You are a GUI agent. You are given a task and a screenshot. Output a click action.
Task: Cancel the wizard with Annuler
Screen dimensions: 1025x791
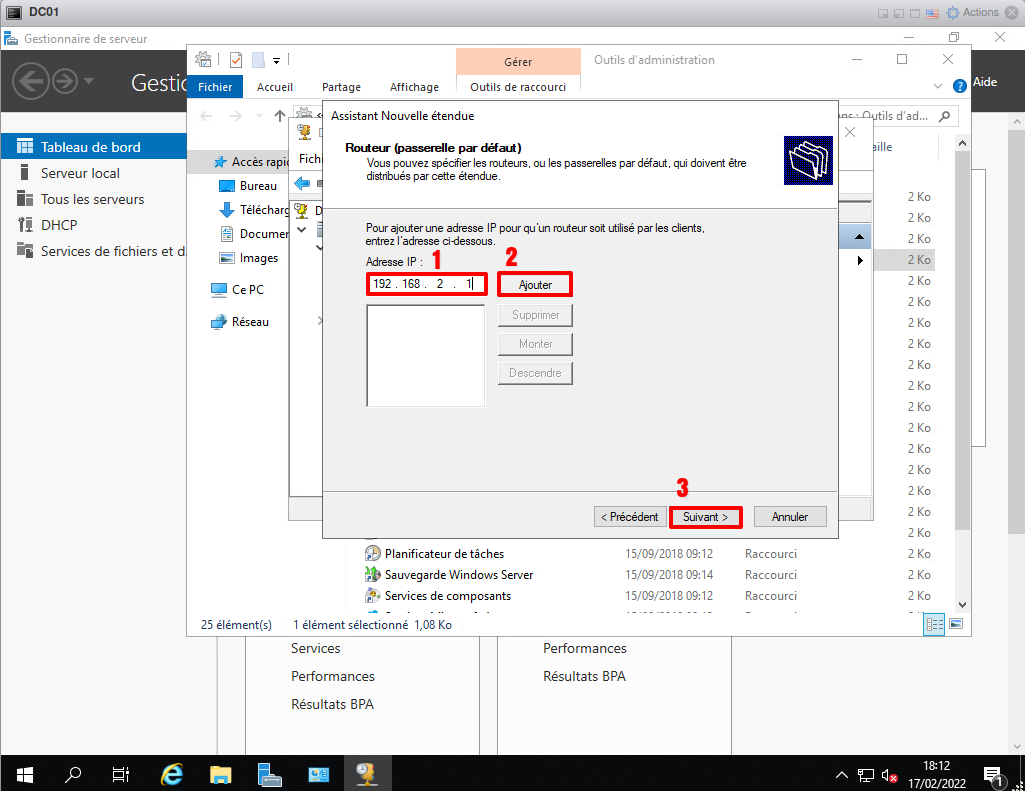pyautogui.click(x=790, y=517)
